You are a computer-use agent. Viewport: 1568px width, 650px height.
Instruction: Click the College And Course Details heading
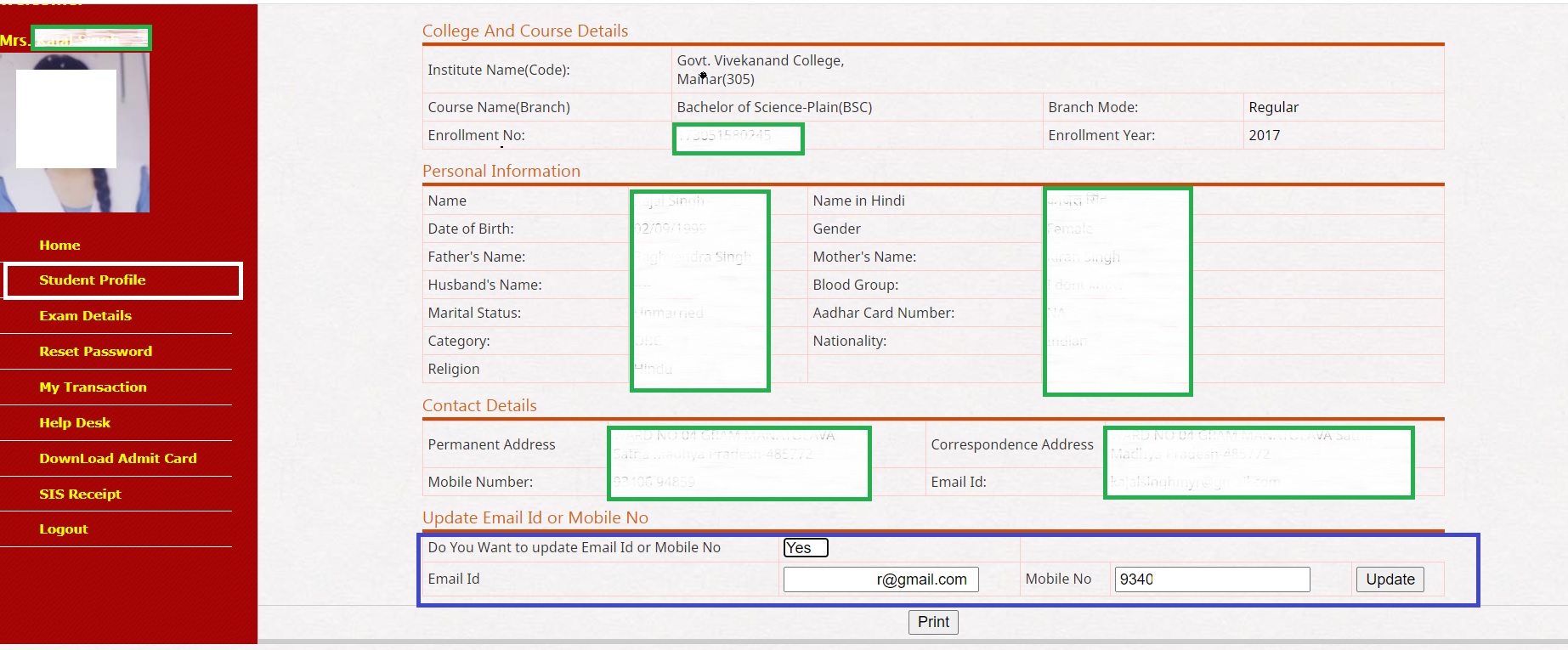tap(524, 31)
